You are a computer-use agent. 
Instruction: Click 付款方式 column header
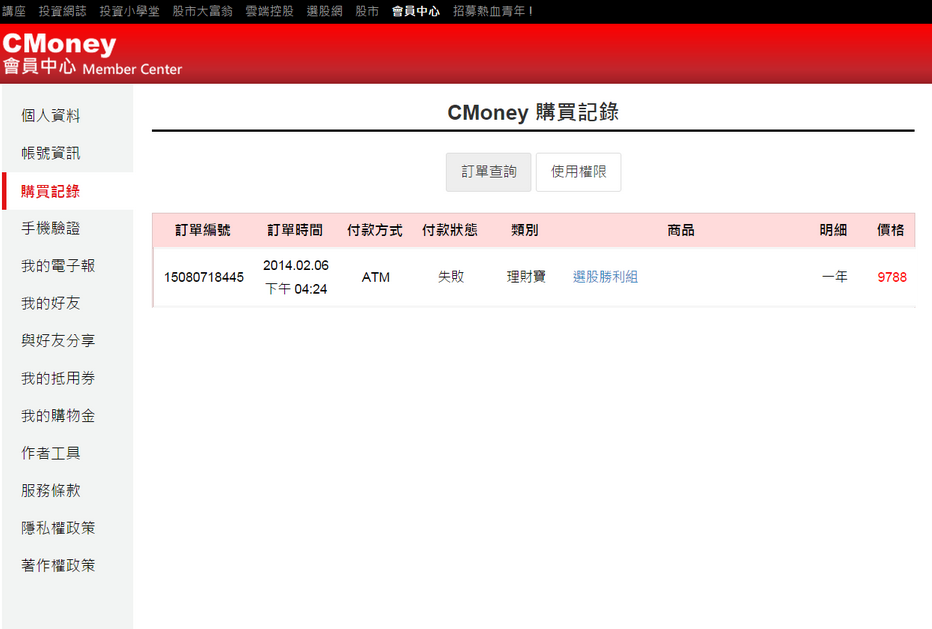pos(374,230)
